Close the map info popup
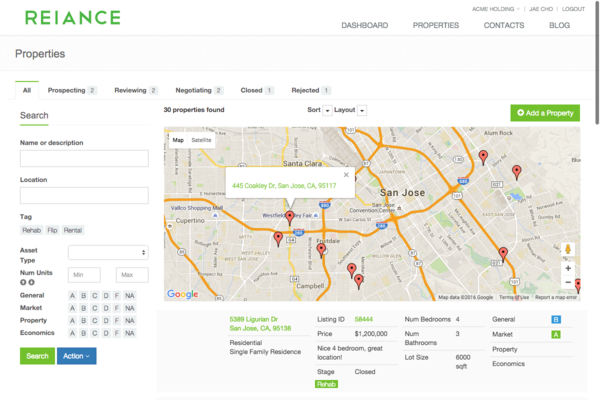 point(346,174)
